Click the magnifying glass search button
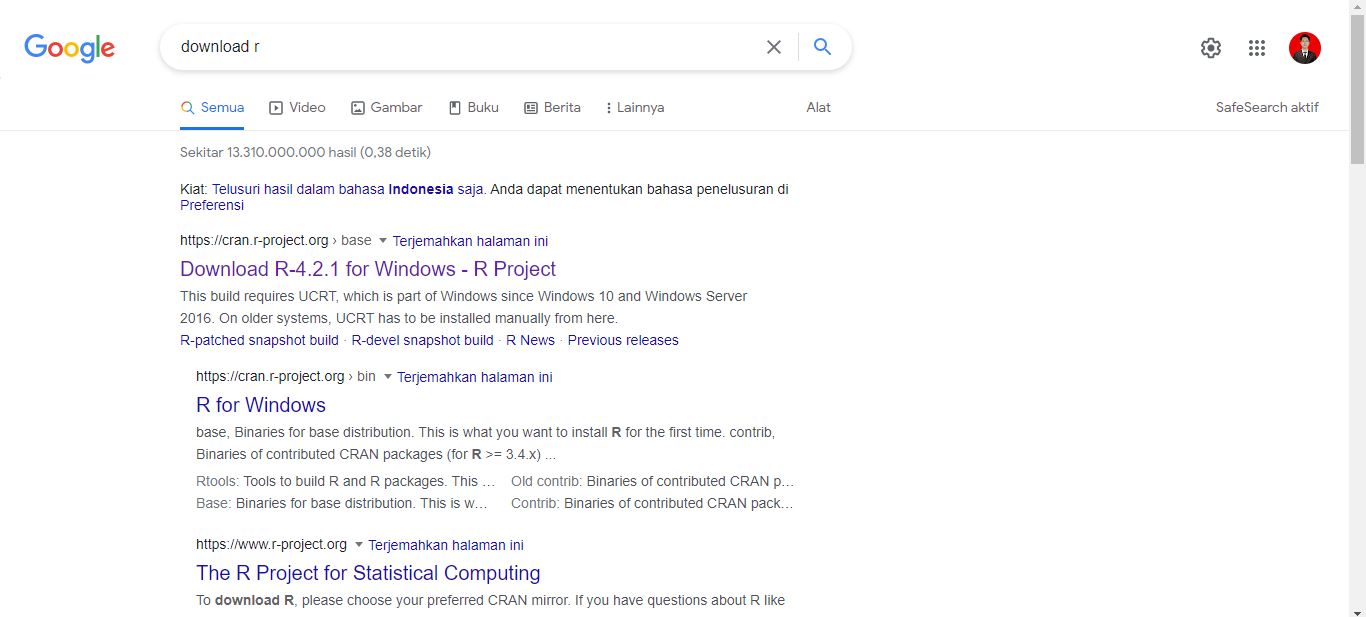 click(822, 47)
